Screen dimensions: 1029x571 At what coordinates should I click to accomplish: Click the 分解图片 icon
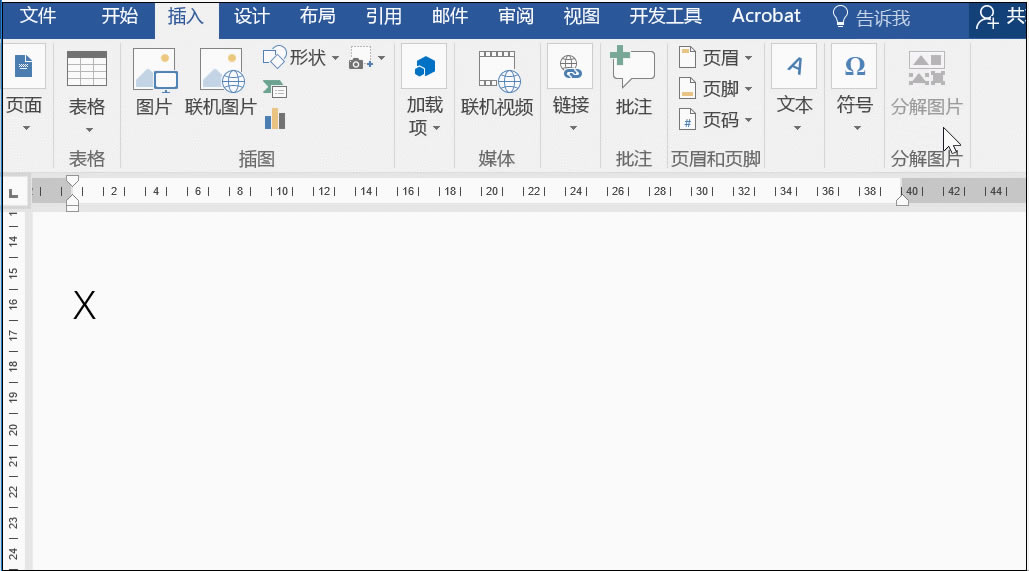tap(926, 69)
